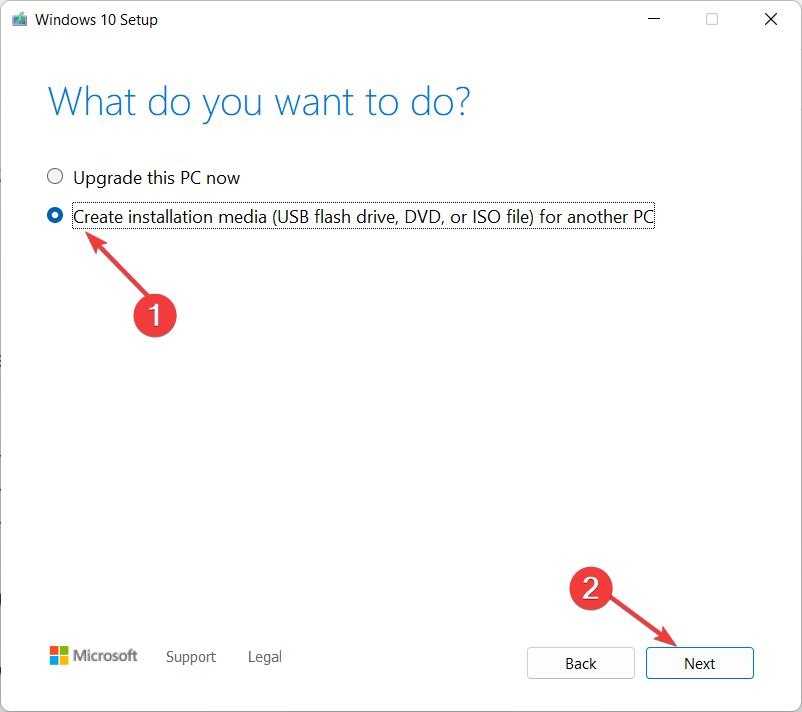Click 'Create installation media (USB flash drive, DVD, or ISO file)' label

[x=363, y=216]
